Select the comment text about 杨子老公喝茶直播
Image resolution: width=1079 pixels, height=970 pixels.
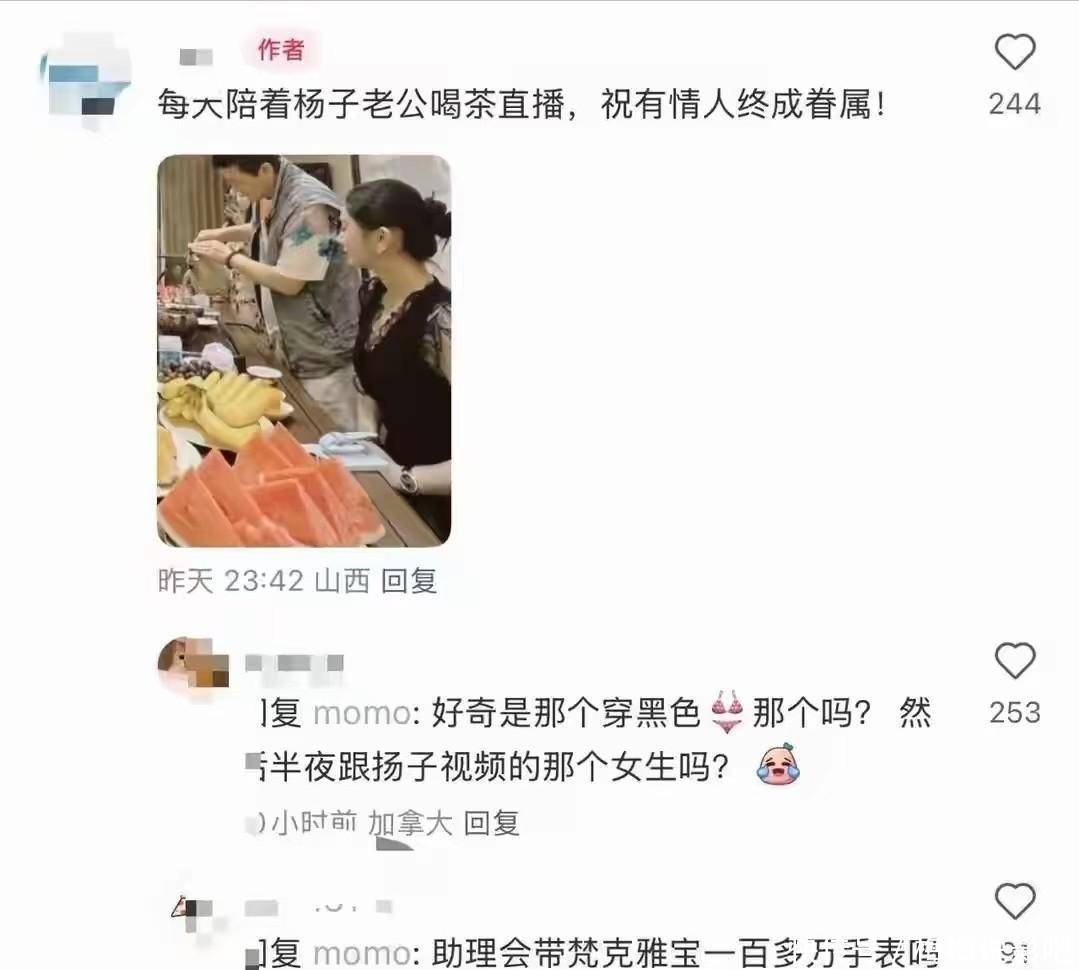pos(522,105)
